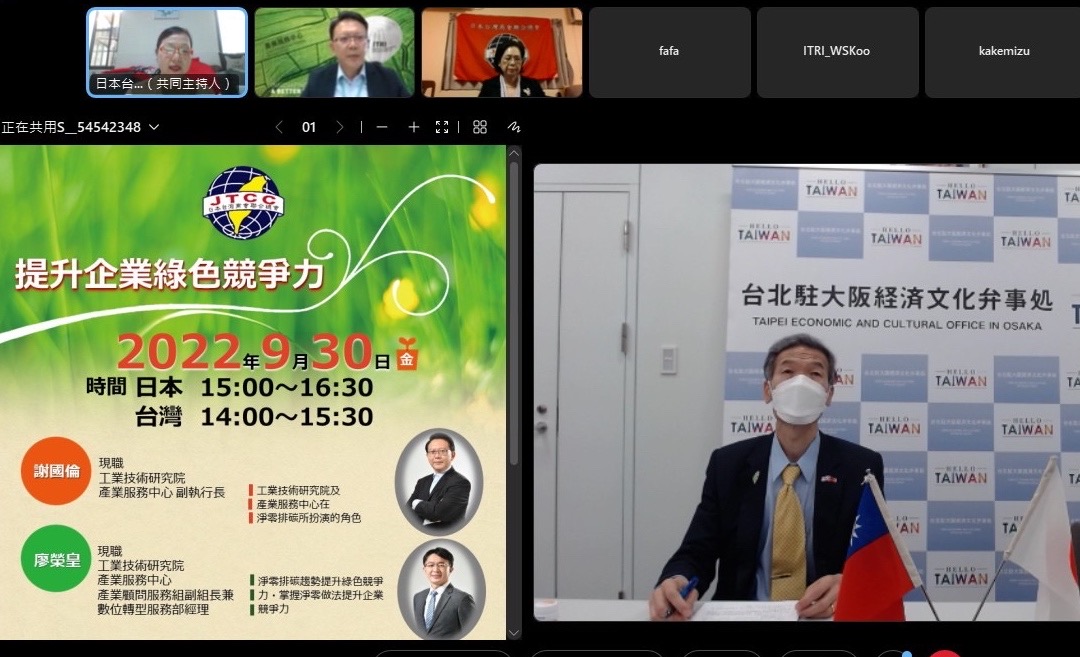Select the kakemizu participant tile

[1002, 52]
